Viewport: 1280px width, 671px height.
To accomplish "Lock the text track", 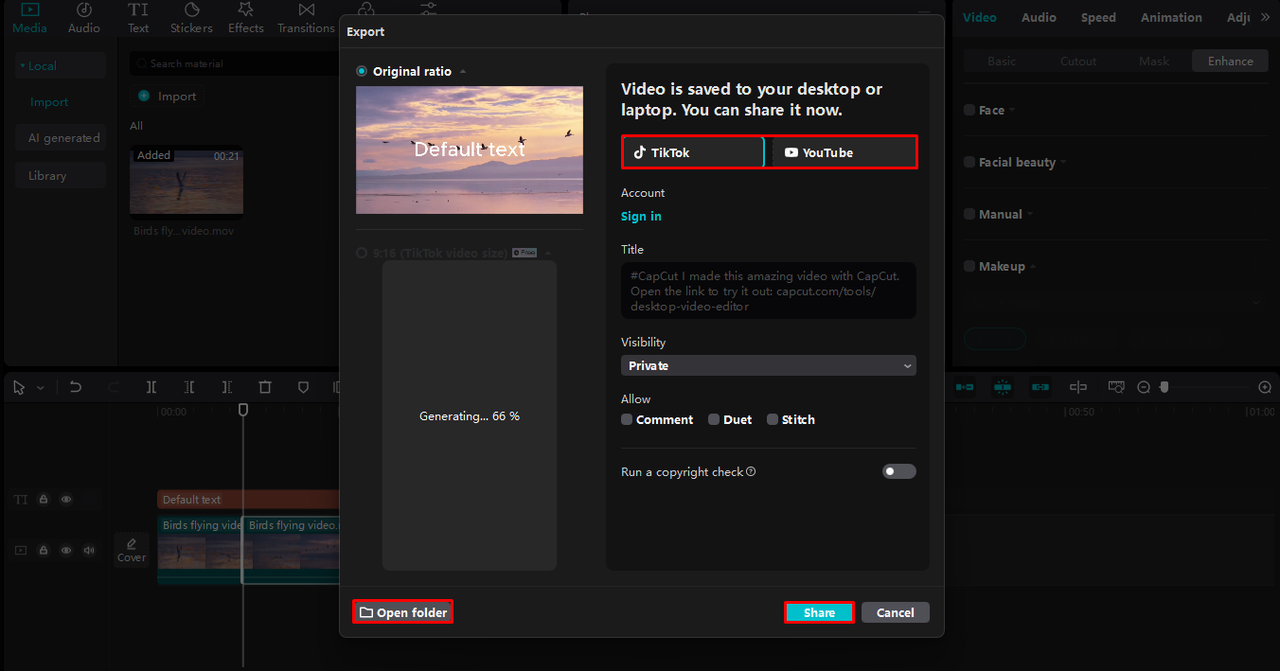I will (43, 499).
